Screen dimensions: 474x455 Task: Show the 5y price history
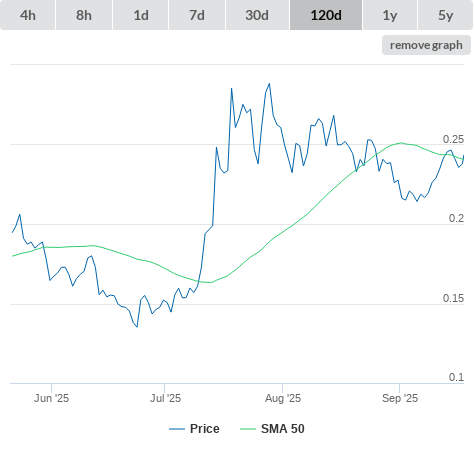(x=446, y=15)
